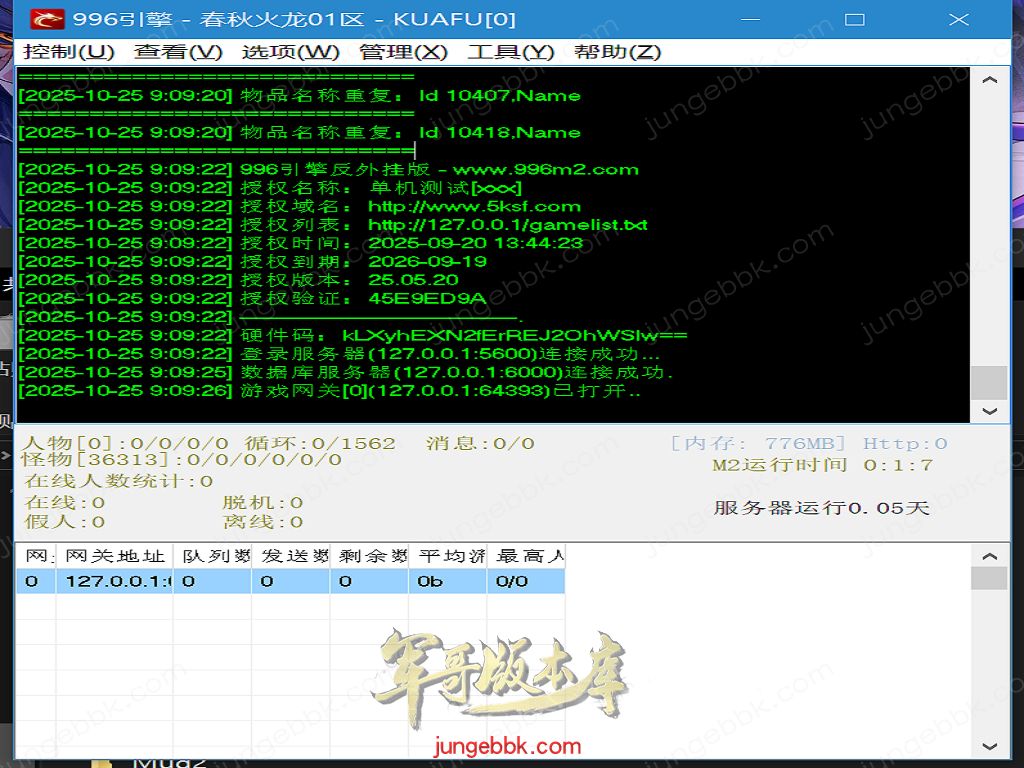
Task: Click the log panel scroll-down arrow
Action: 989,410
